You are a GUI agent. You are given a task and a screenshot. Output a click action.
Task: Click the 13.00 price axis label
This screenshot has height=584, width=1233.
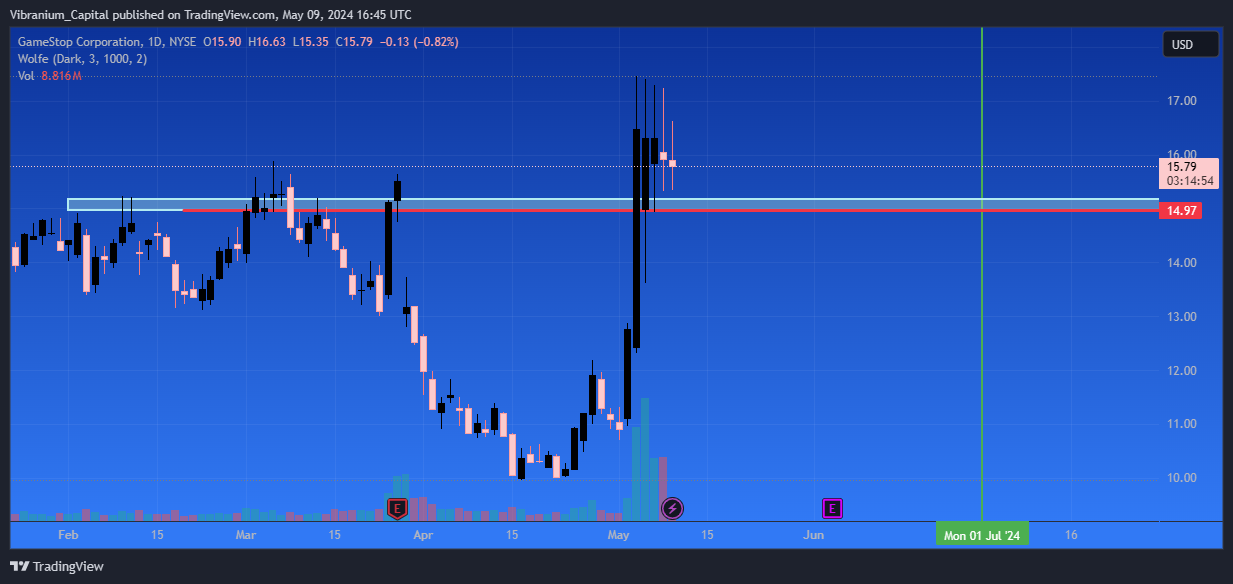[1182, 317]
